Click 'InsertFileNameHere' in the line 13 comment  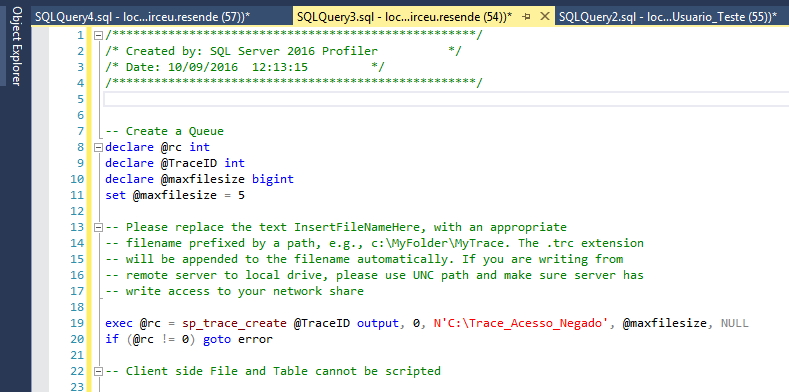tap(357, 227)
